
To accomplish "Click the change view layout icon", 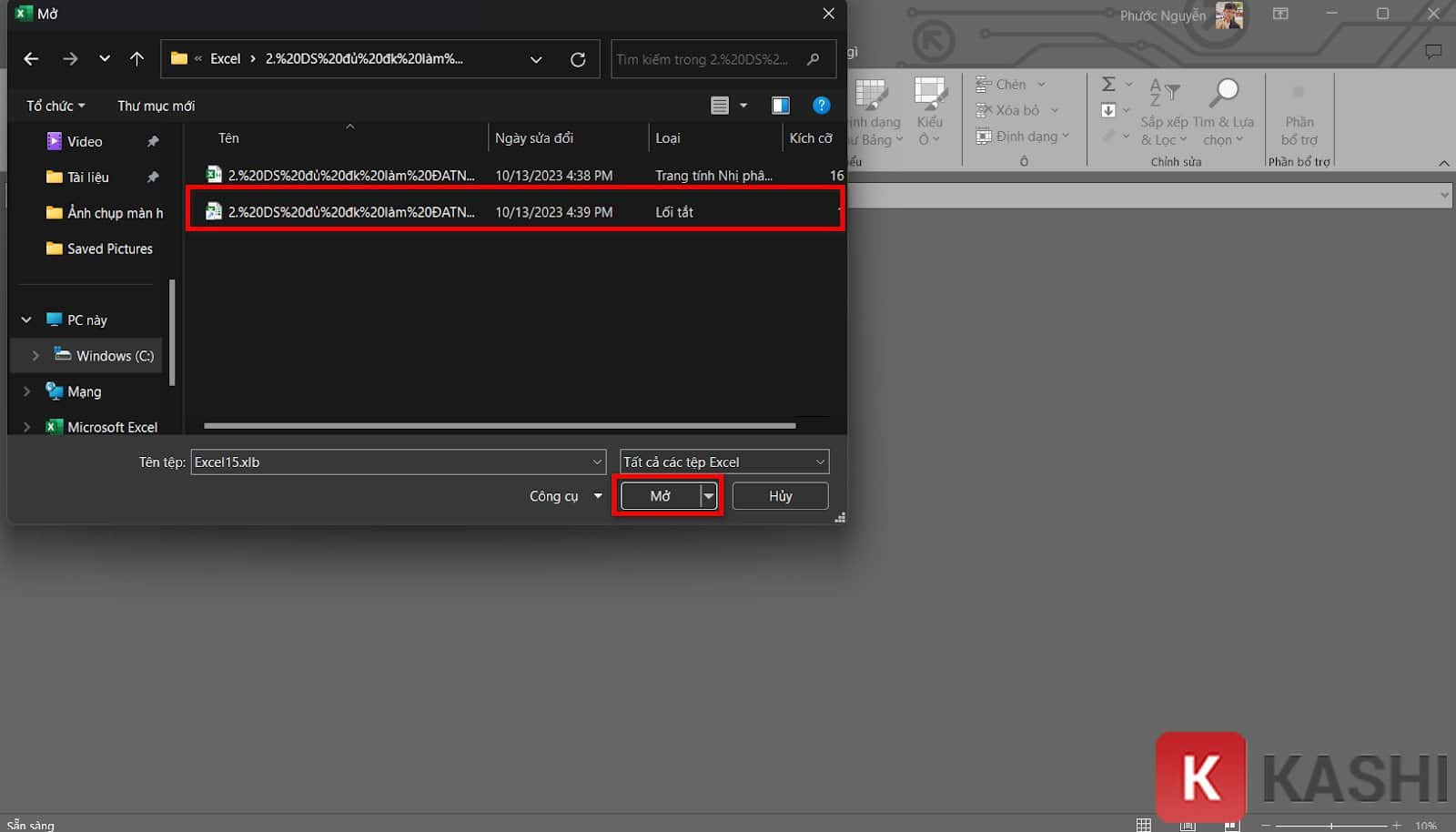I will (720, 106).
